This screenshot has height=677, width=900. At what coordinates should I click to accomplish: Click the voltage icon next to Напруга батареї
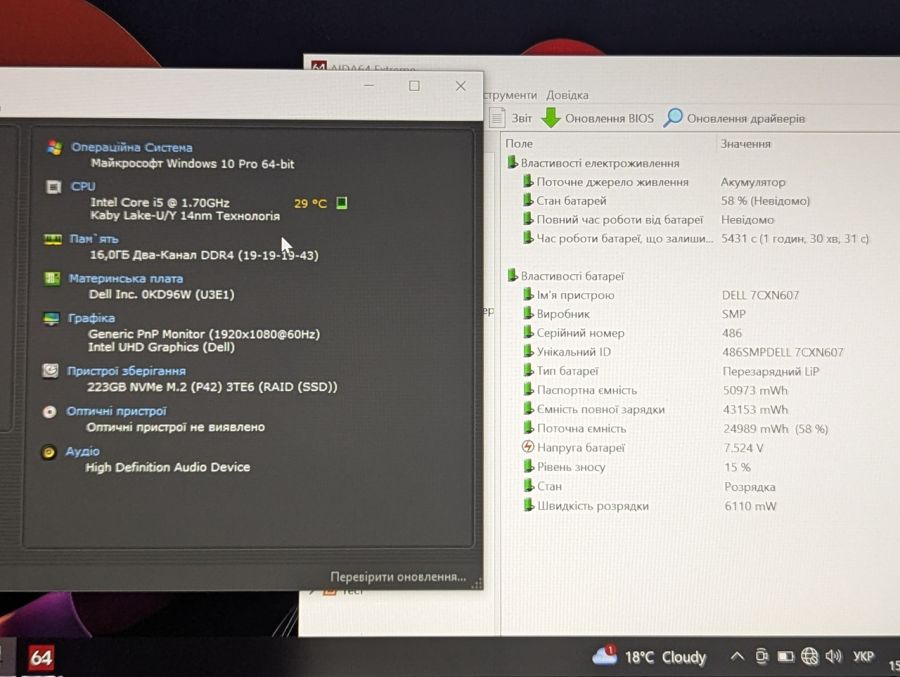(528, 447)
